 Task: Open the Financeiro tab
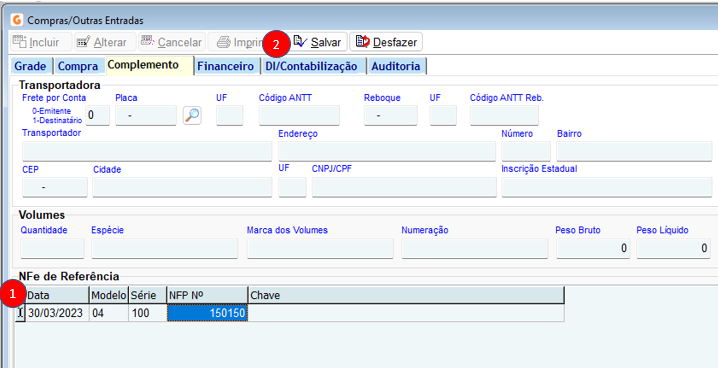click(x=226, y=66)
